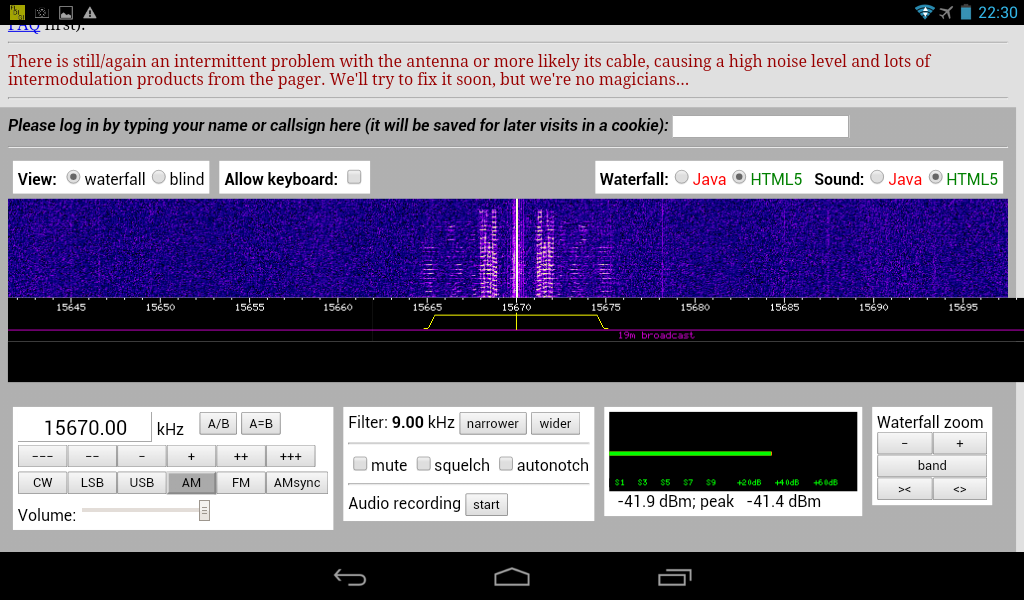
Task: Tap the Android back navigation icon
Action: [350, 577]
